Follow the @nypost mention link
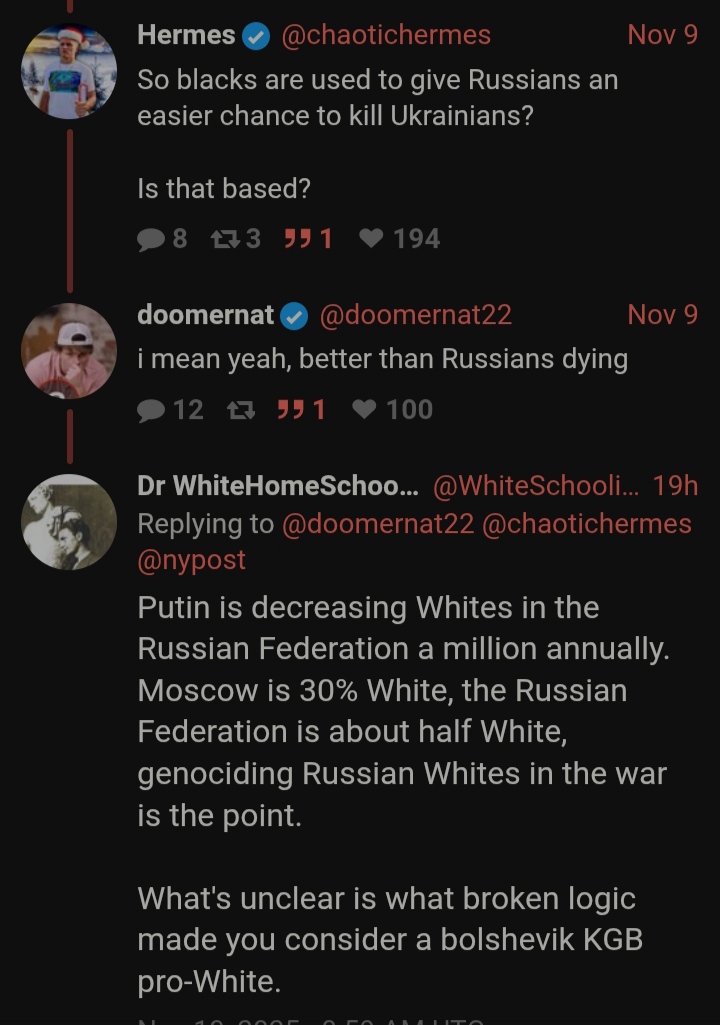The height and width of the screenshot is (1025, 720). [192, 560]
